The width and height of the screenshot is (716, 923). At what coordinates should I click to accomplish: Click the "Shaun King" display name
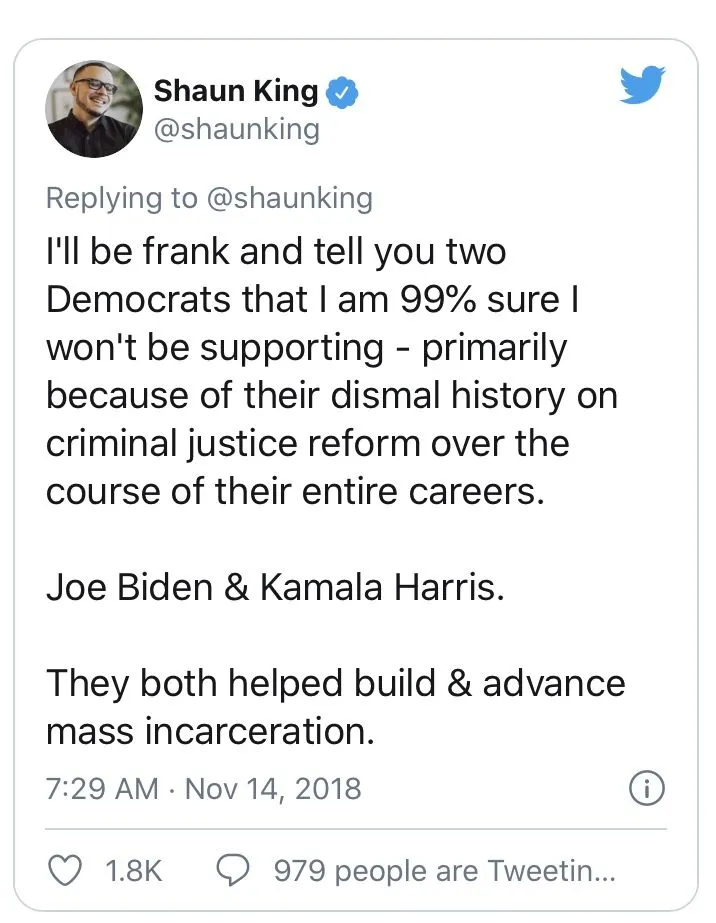[235, 92]
